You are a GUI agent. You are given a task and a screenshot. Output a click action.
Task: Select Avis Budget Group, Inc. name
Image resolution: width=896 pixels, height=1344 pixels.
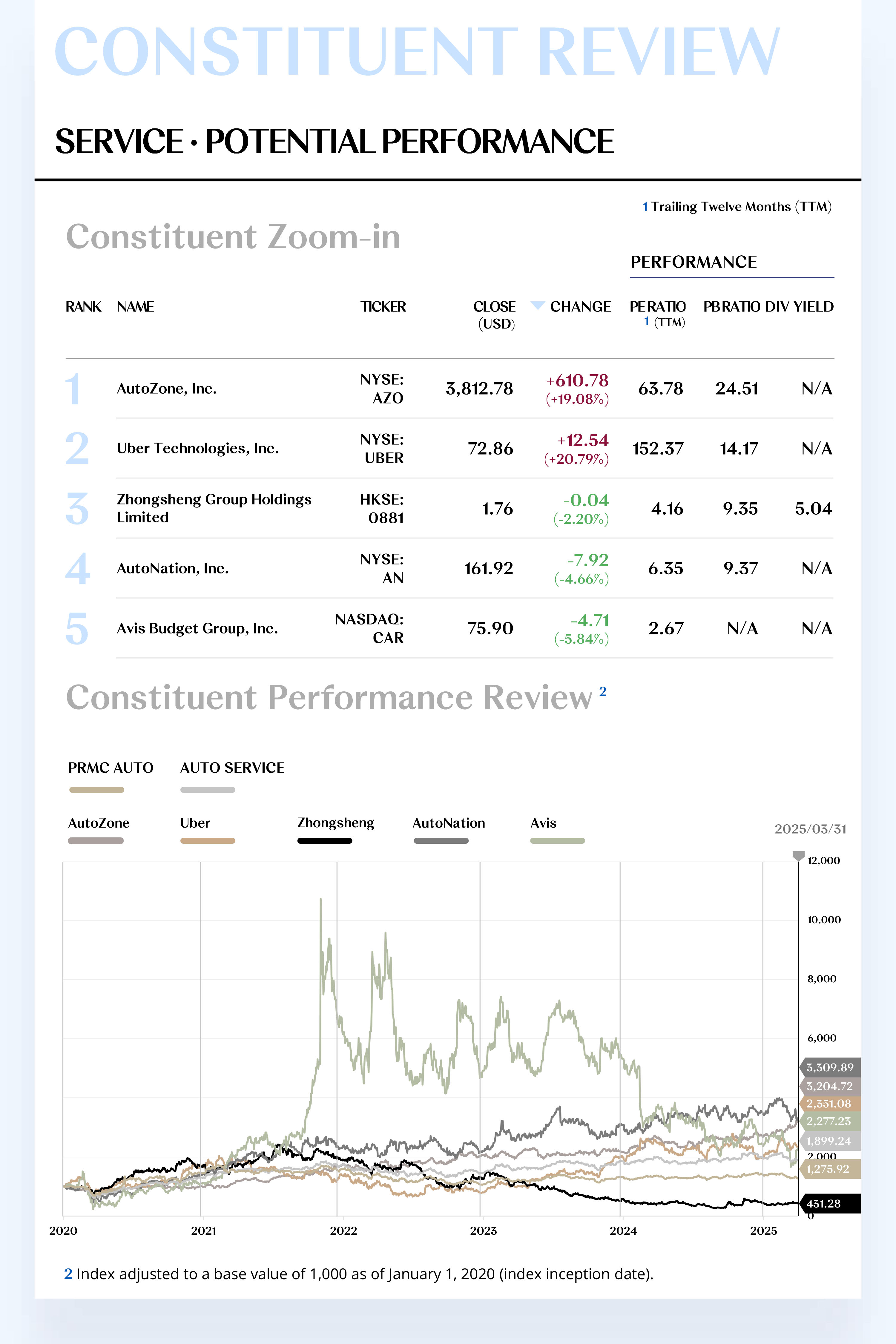coord(197,629)
